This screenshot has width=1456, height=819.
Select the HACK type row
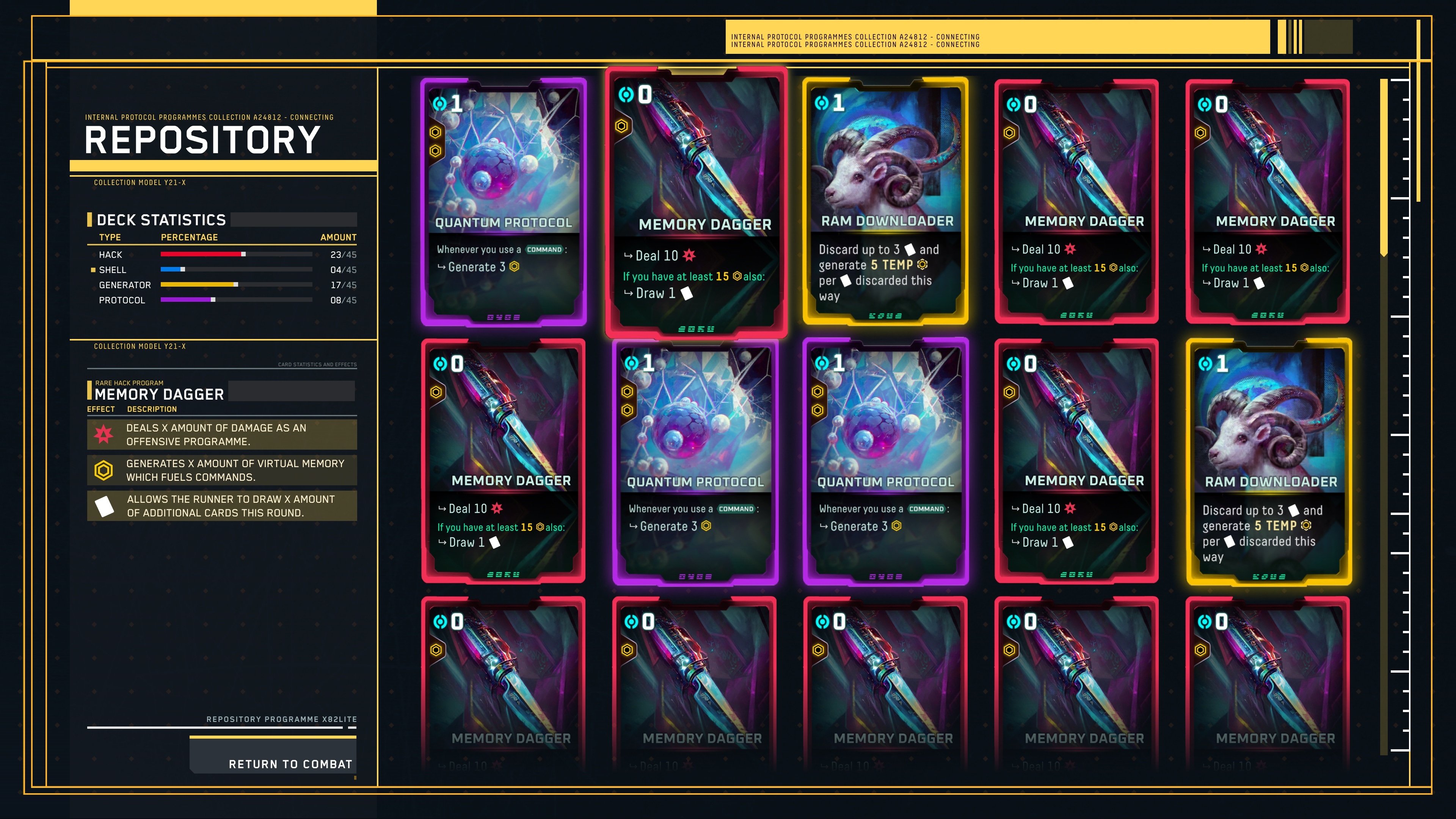pyautogui.click(x=222, y=254)
